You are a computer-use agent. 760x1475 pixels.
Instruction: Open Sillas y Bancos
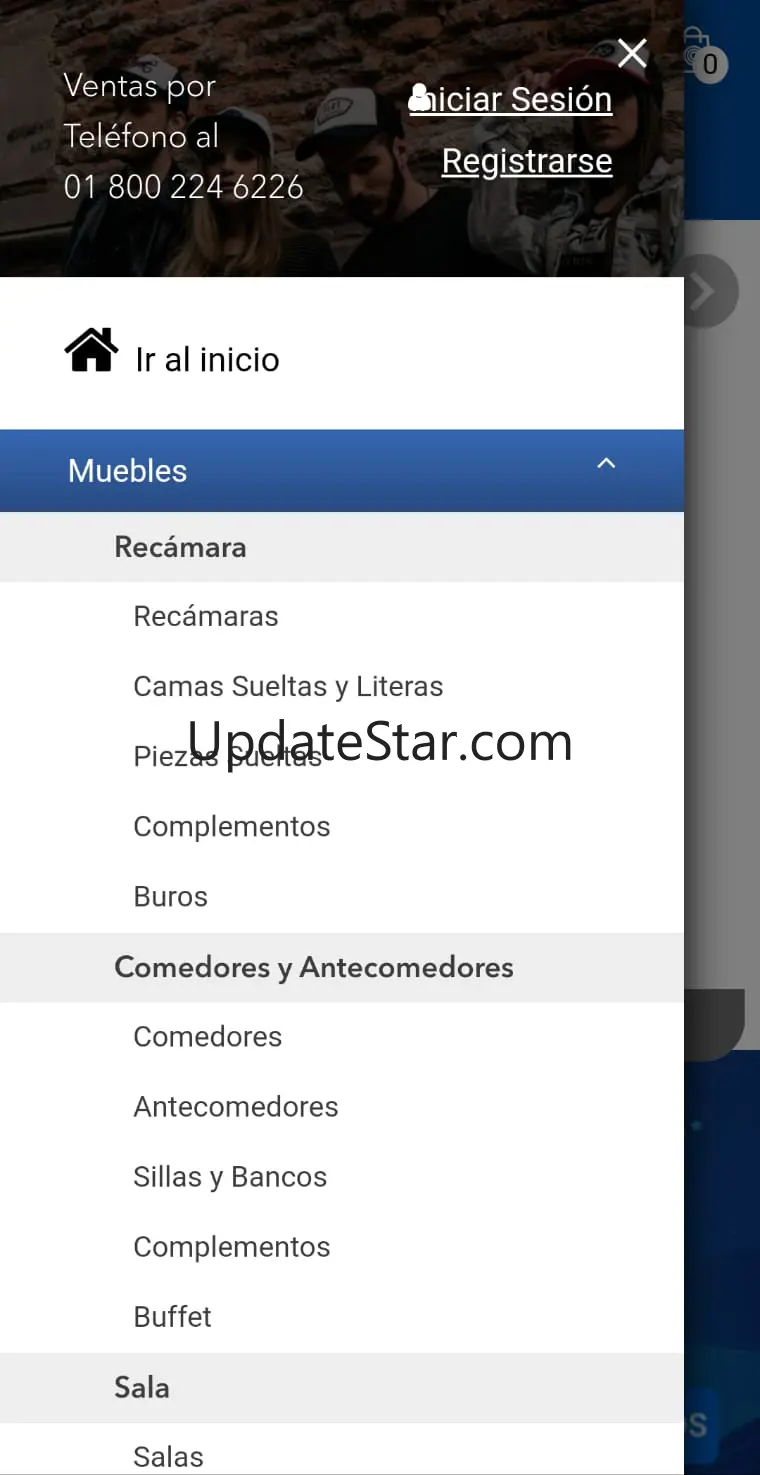(x=230, y=1176)
